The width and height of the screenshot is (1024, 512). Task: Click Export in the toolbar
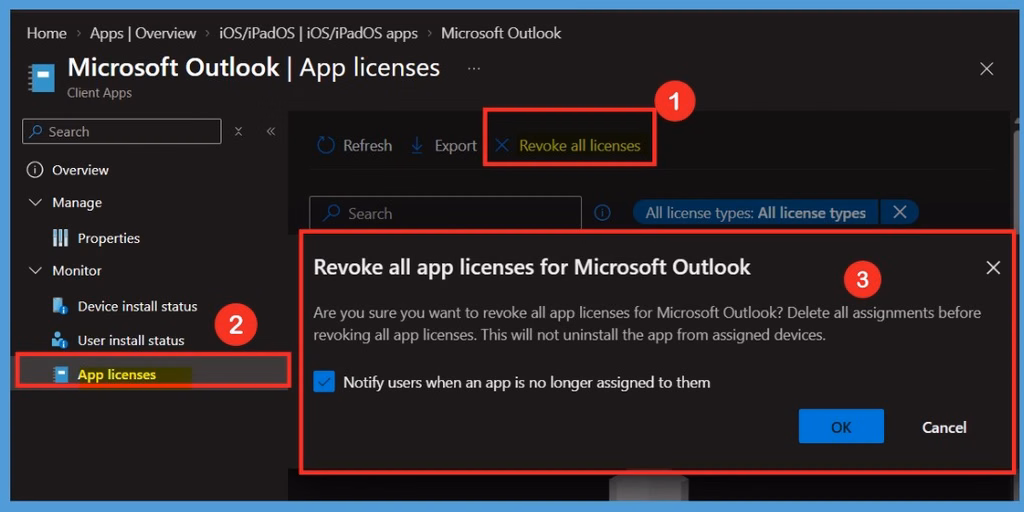click(456, 146)
